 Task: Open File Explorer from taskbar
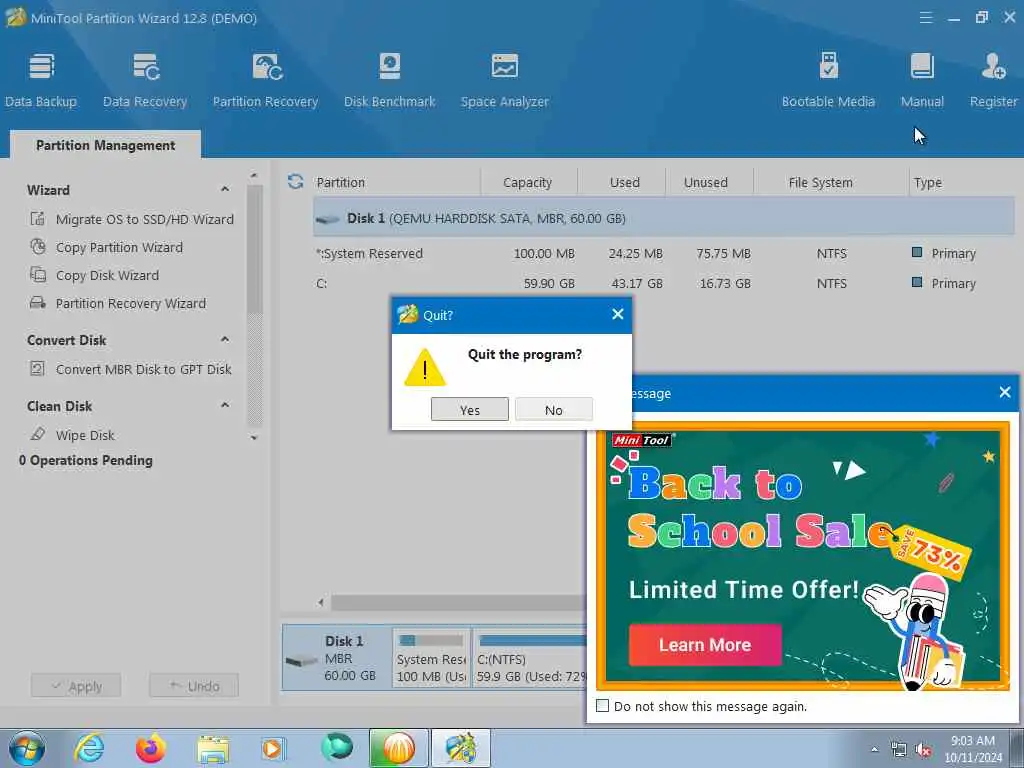click(213, 748)
